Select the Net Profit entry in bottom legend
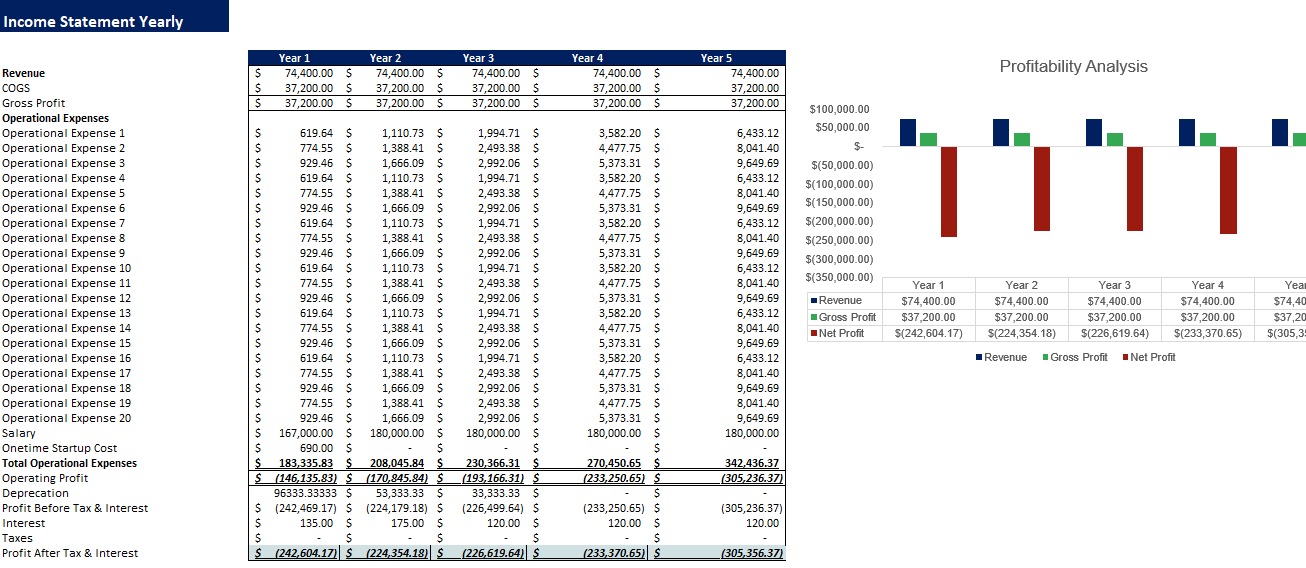The height and width of the screenshot is (568, 1306). (1152, 358)
